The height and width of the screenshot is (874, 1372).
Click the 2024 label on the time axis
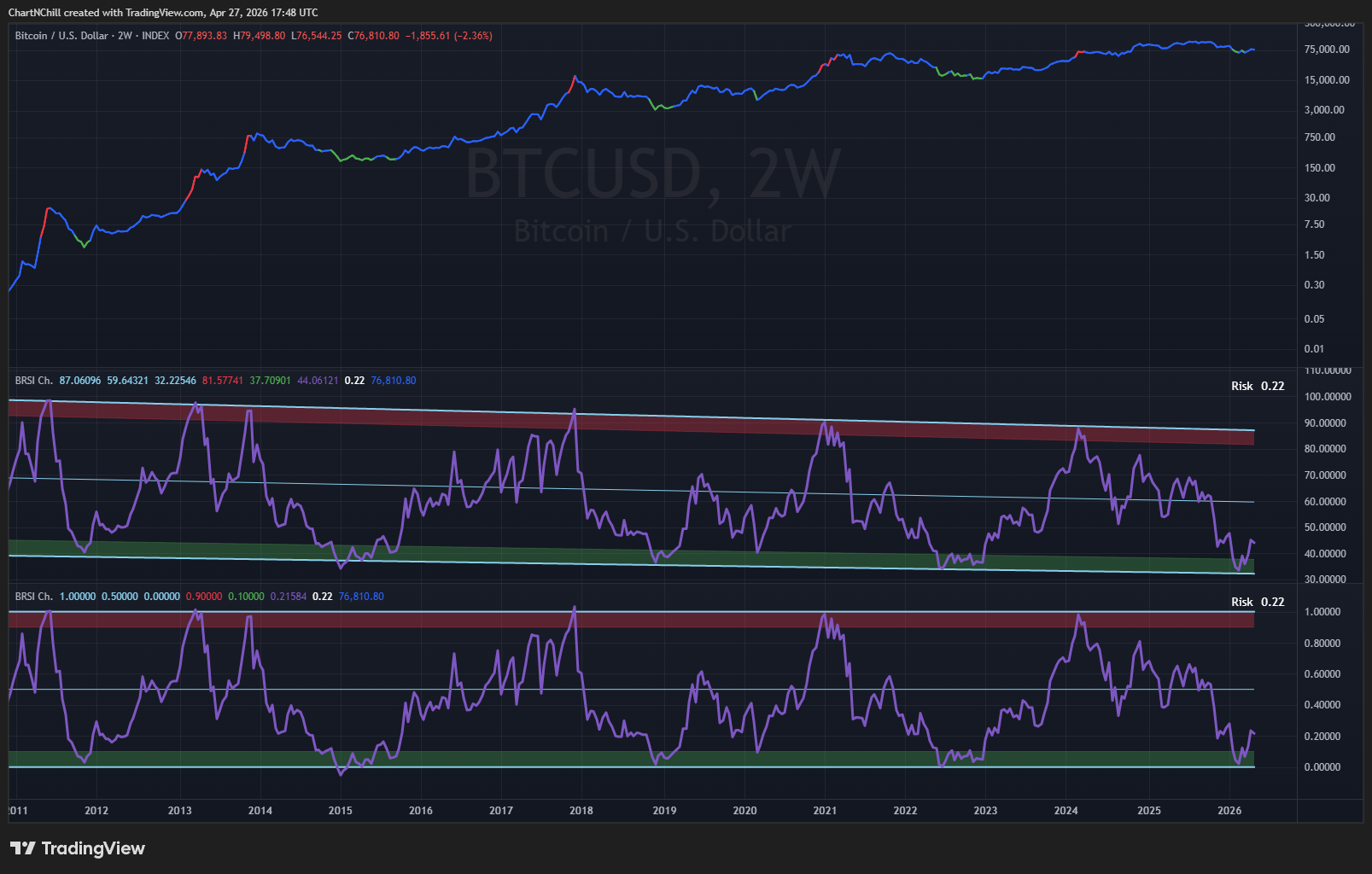point(1065,811)
